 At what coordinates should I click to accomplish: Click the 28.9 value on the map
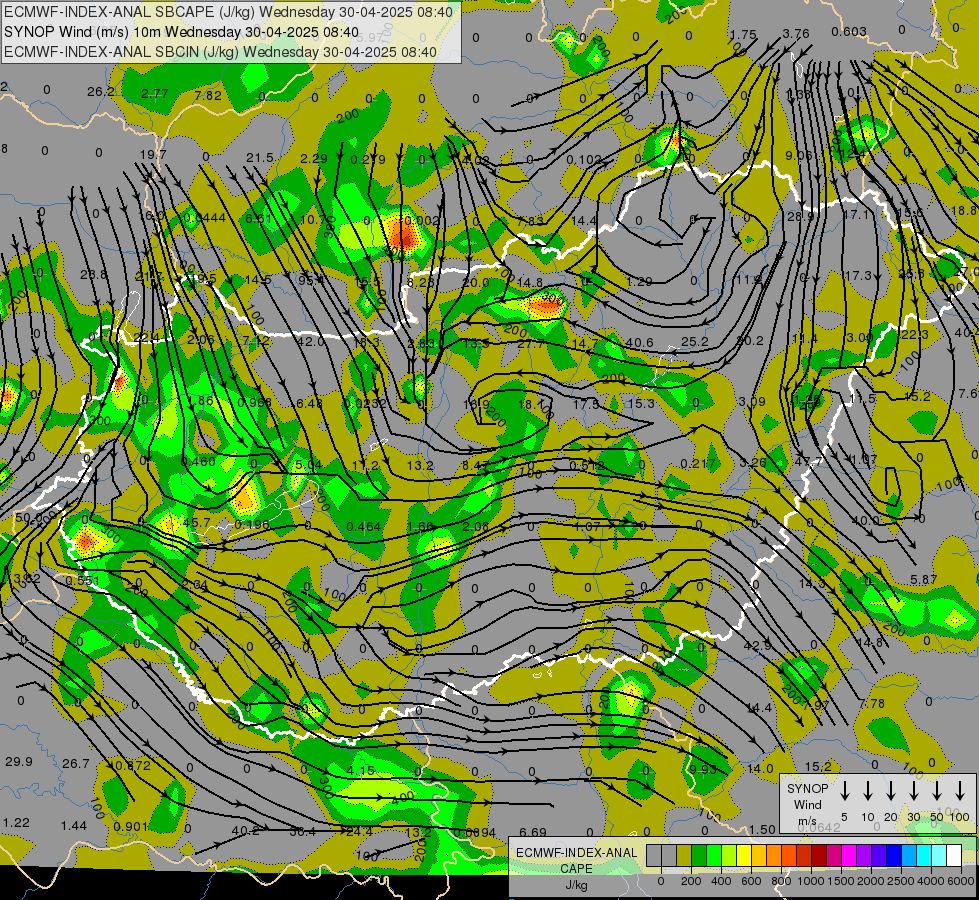point(800,216)
